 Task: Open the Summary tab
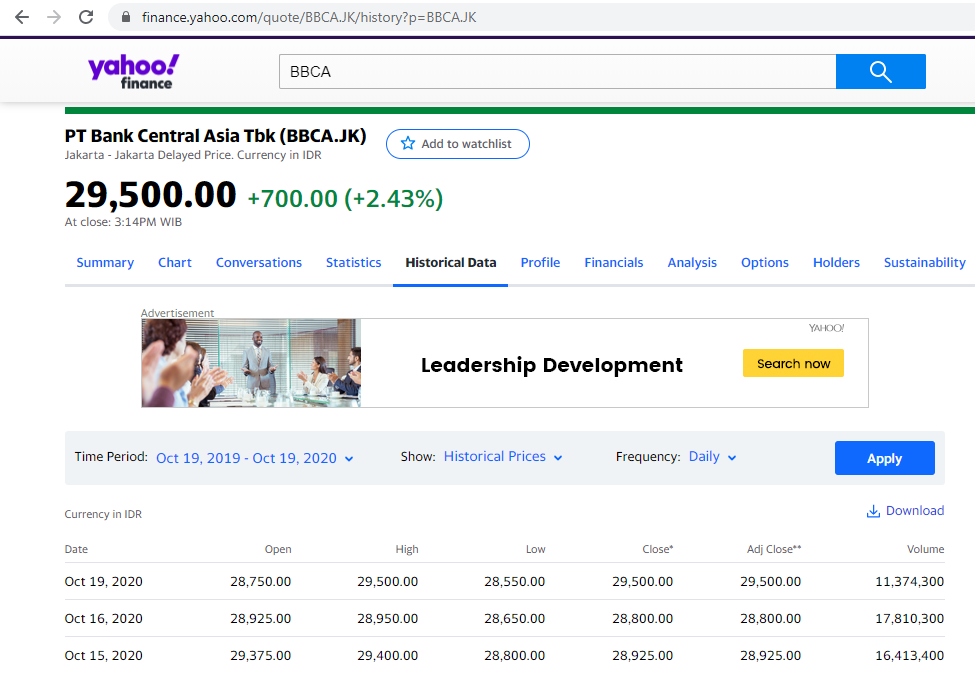105,262
